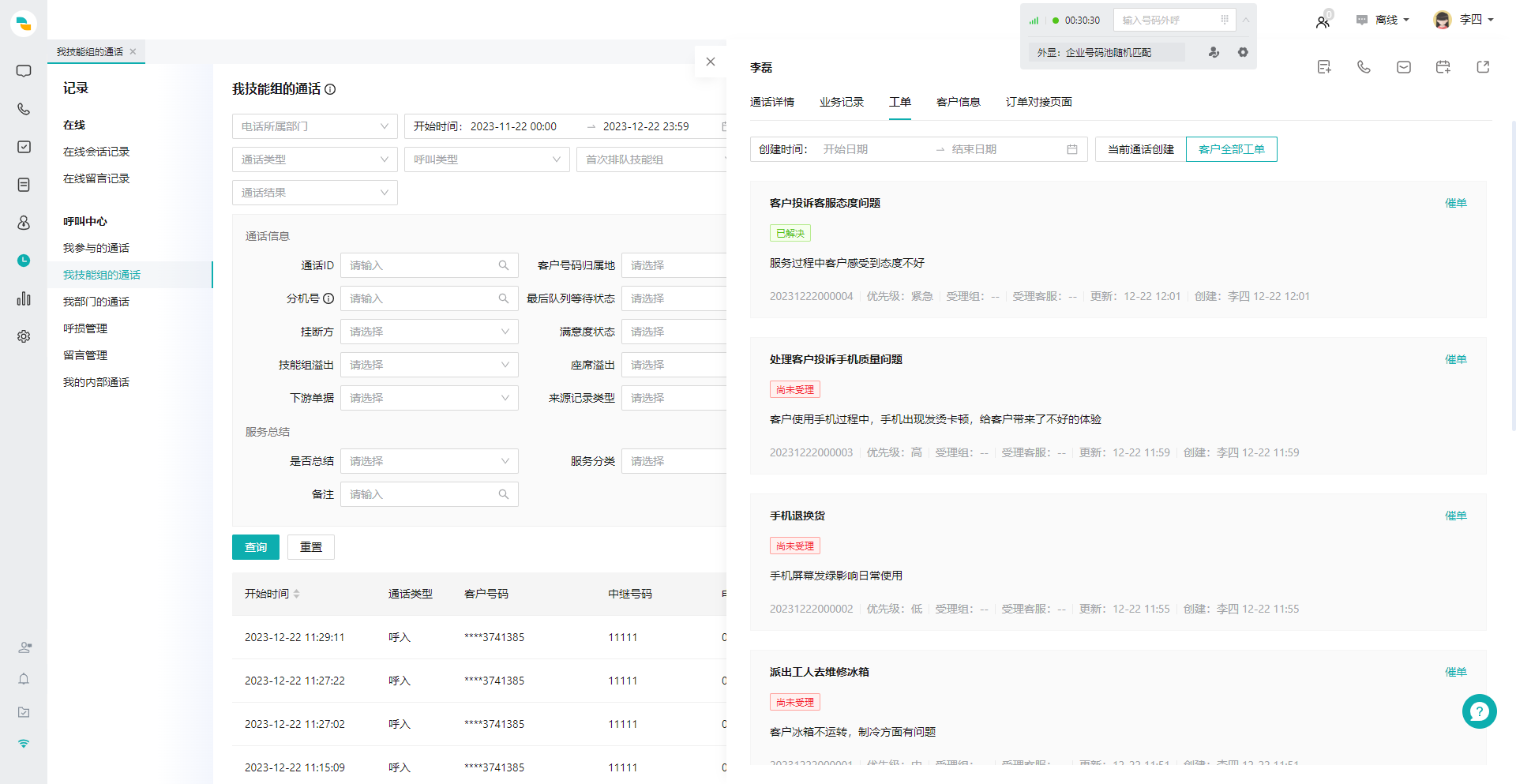The image size is (1516, 784).
Task: Expand the 通话类型 filter dropdown
Action: click(x=315, y=159)
